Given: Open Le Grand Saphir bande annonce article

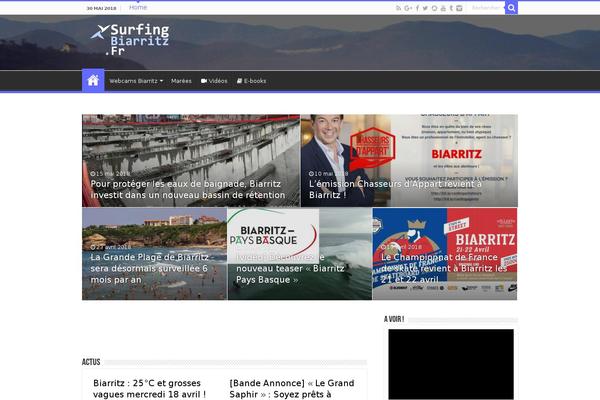Looking at the screenshot, I should [x=292, y=389].
